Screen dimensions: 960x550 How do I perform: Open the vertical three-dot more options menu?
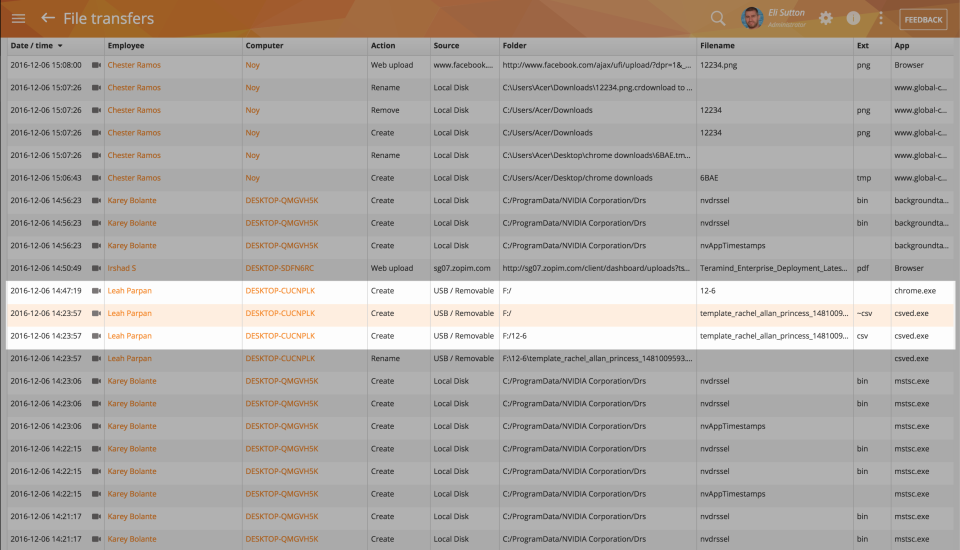click(880, 18)
